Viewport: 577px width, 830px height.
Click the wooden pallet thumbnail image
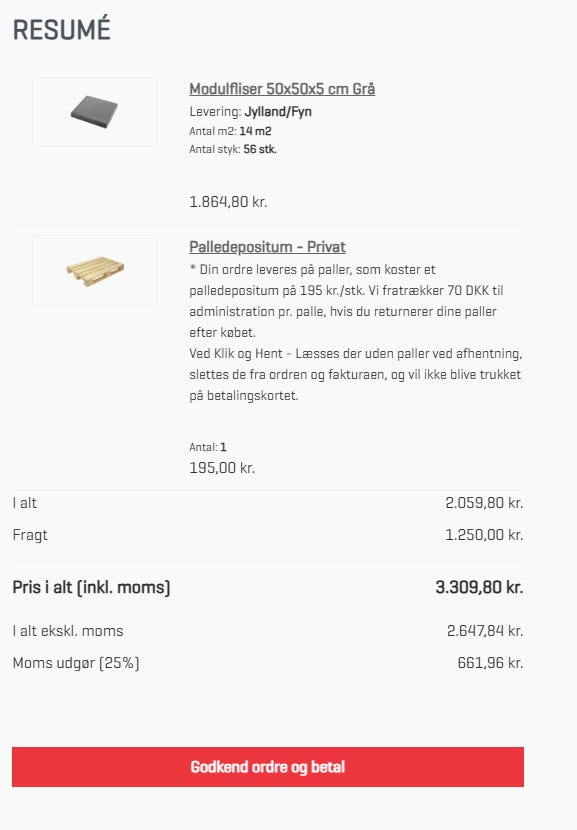tap(96, 268)
